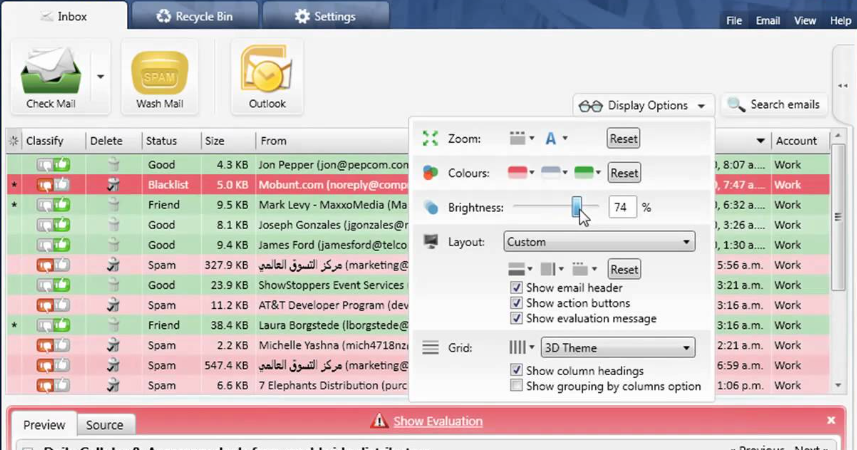Screen dimensions: 857x450
Task: Click the Wash Mail spam icon
Action: point(160,73)
